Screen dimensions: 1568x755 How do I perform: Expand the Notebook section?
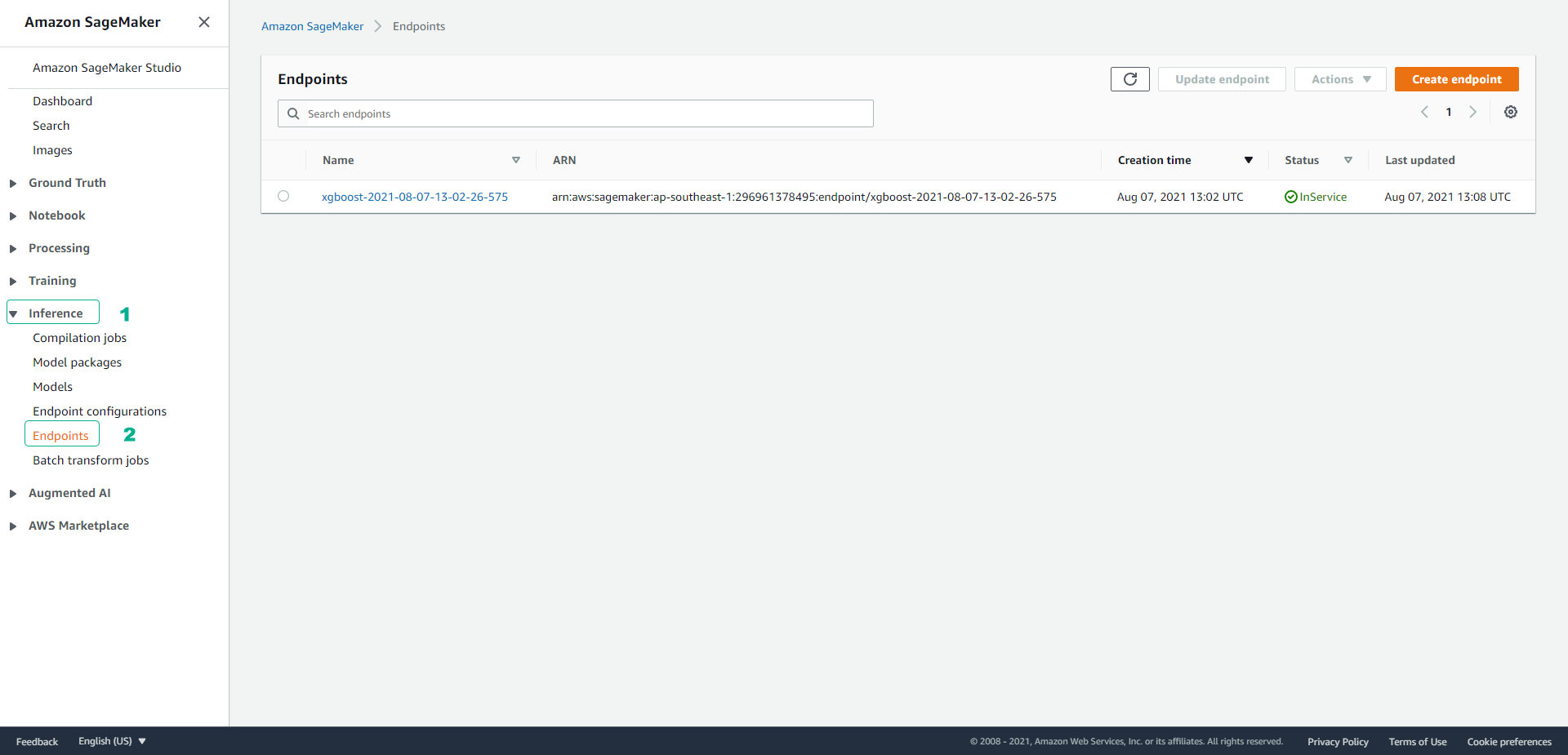13,216
